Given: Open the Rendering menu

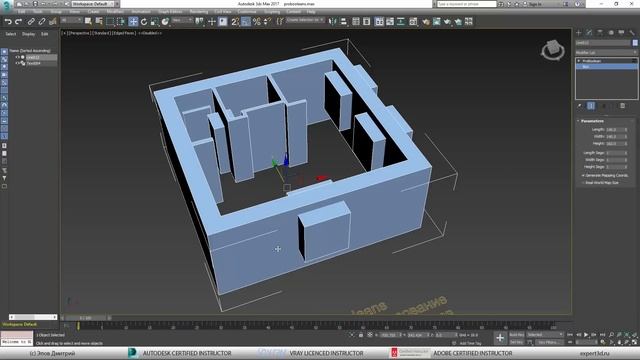Looking at the screenshot, I should pos(199,12).
